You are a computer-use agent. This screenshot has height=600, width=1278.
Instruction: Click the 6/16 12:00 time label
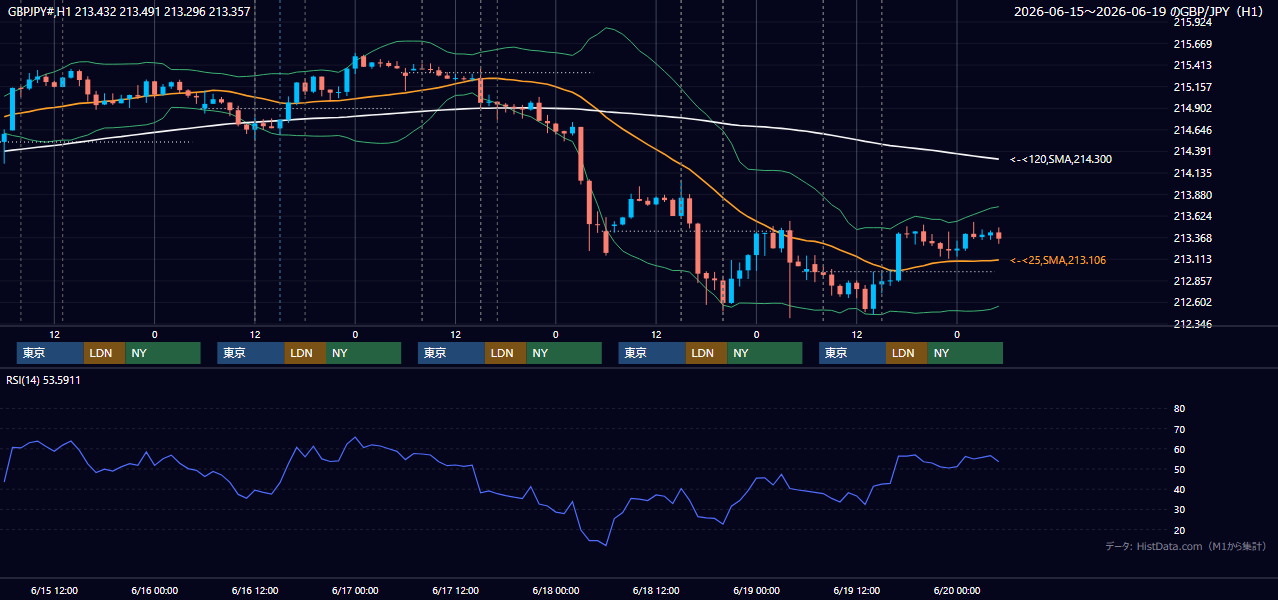(255, 591)
